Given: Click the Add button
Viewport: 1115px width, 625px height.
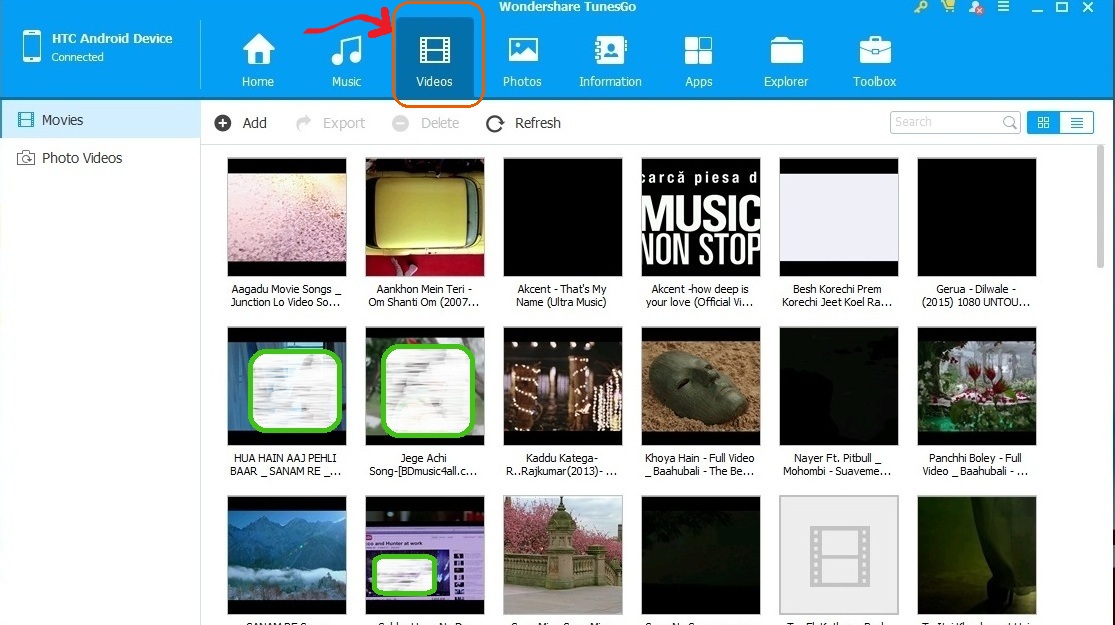Looking at the screenshot, I should coord(241,123).
